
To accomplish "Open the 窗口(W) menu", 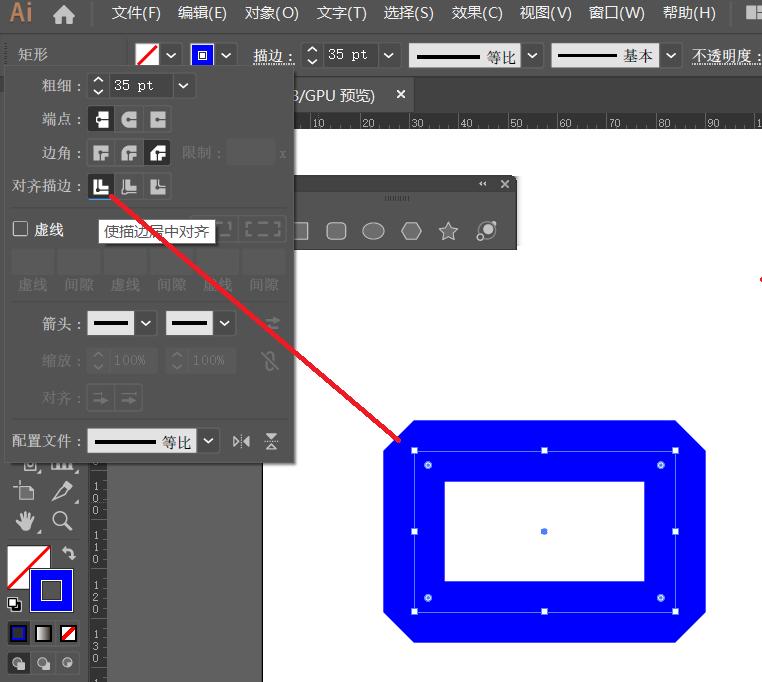I will (x=616, y=13).
